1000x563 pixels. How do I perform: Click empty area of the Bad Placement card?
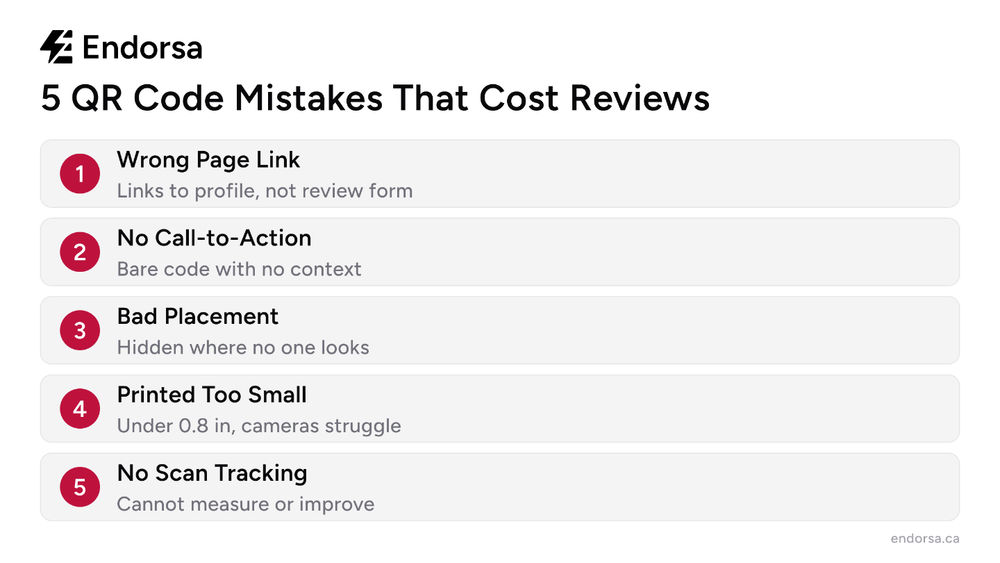pyautogui.click(x=638, y=330)
